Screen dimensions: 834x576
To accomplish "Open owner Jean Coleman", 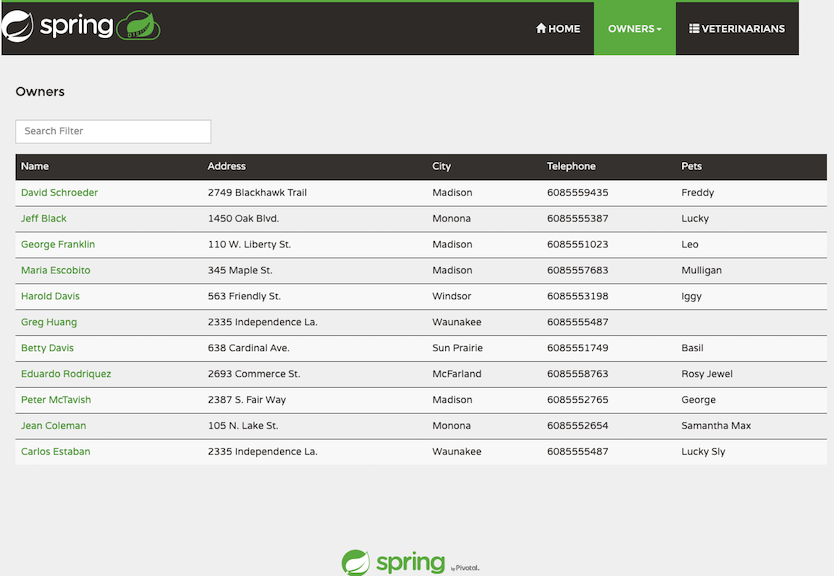I will (x=54, y=425).
